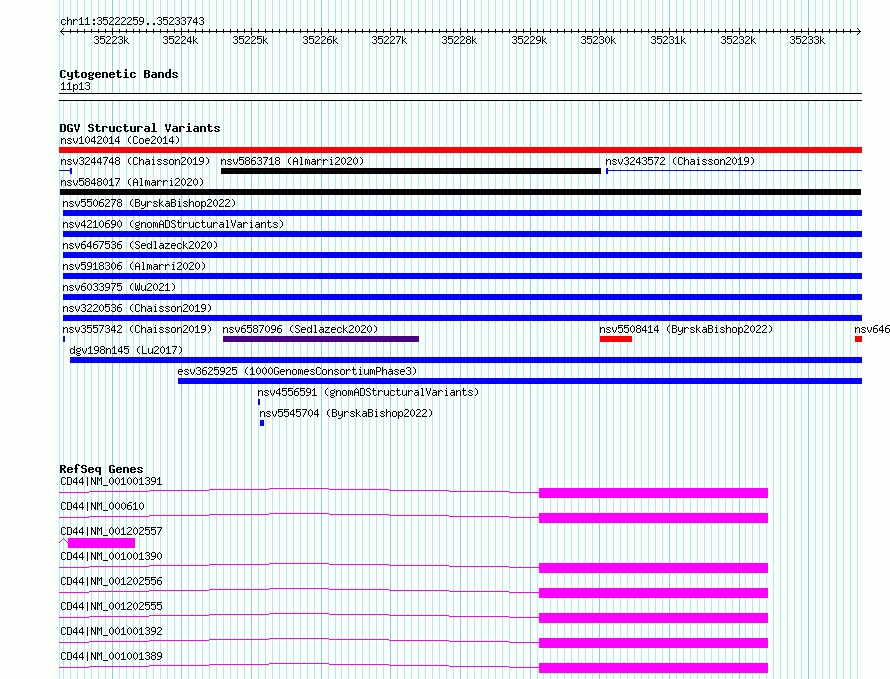
Task: Open the CD44|NM_001001391 transcript label
Action: 111,481
